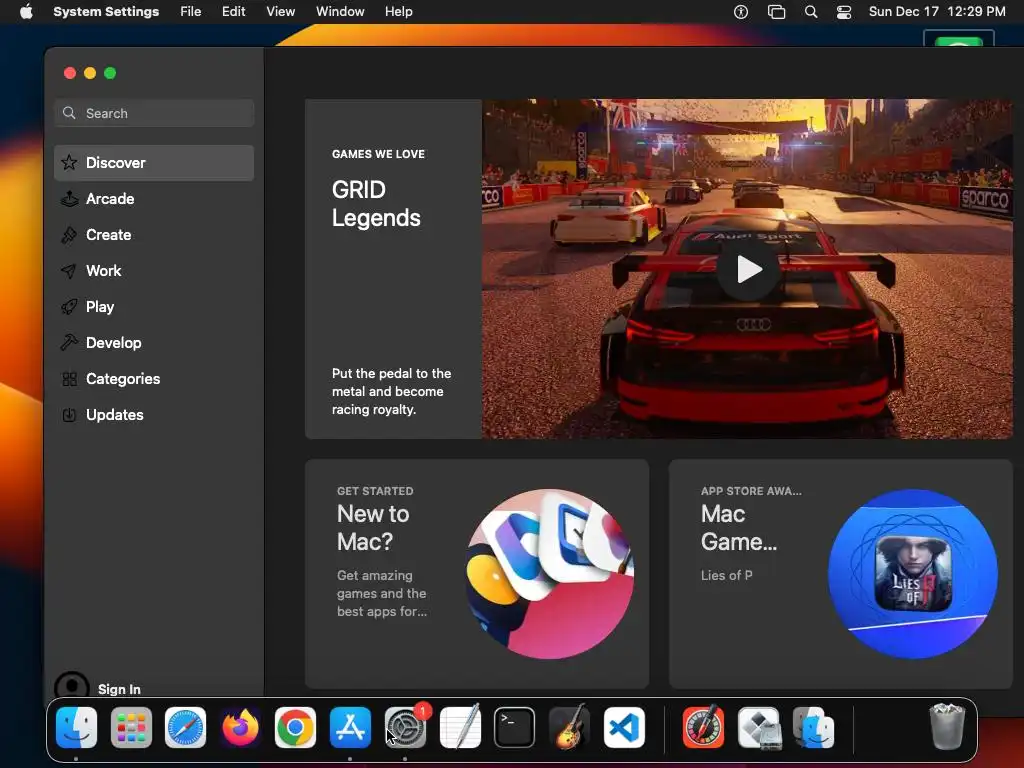Image resolution: width=1024 pixels, height=768 pixels.
Task: Click the App Store dock icon
Action: tap(350, 727)
